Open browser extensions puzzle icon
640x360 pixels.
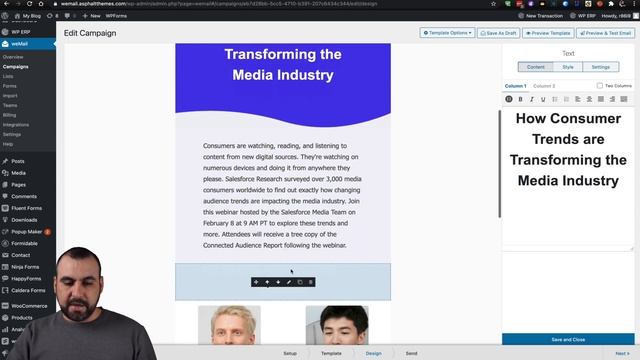pyautogui.click(x=611, y=4)
